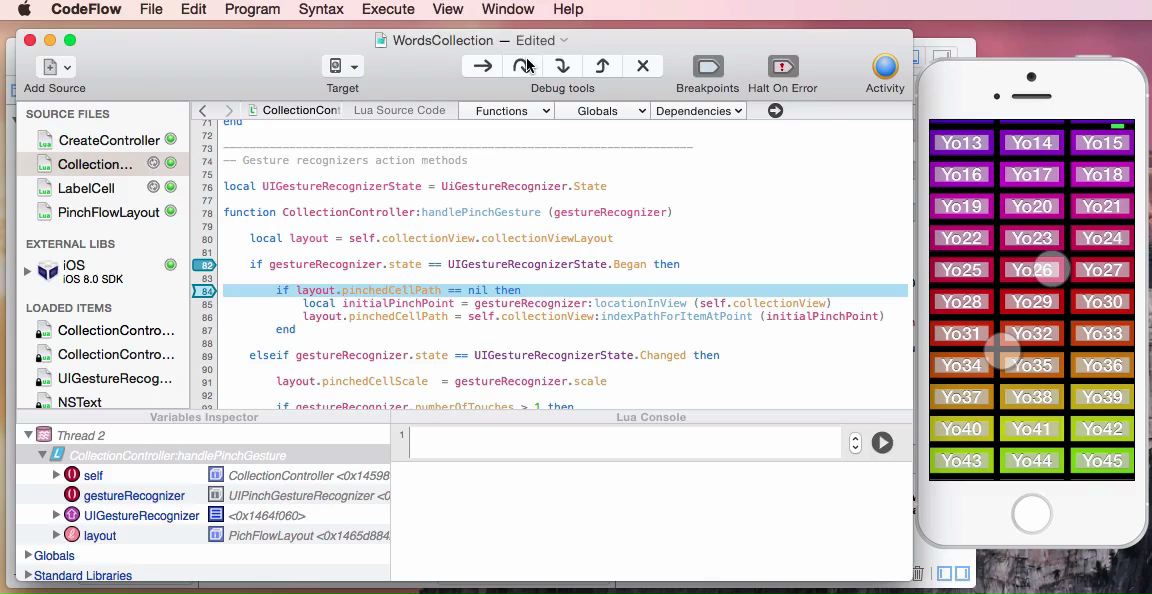Select CreateController source file
Viewport: 1152px width, 594px height.
[109, 140]
